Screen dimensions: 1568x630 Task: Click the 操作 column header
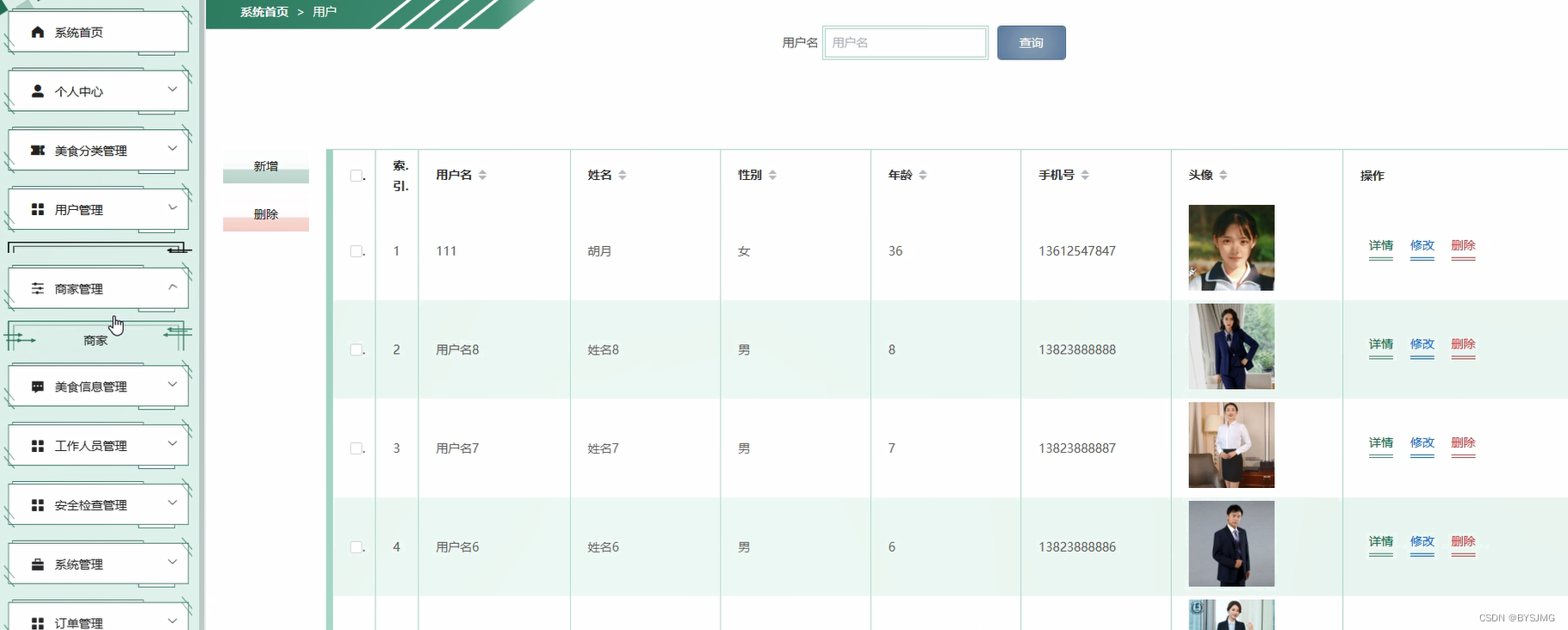[1373, 176]
